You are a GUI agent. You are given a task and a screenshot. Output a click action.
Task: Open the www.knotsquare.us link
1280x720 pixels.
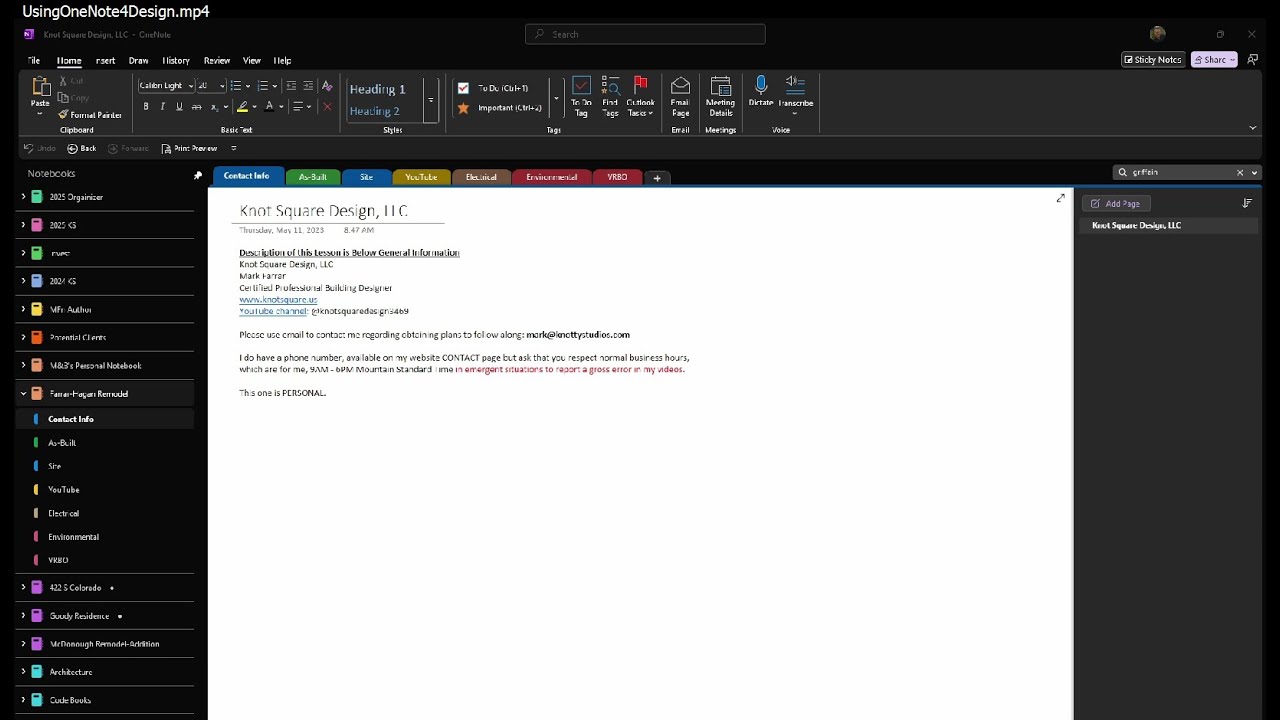pos(278,300)
